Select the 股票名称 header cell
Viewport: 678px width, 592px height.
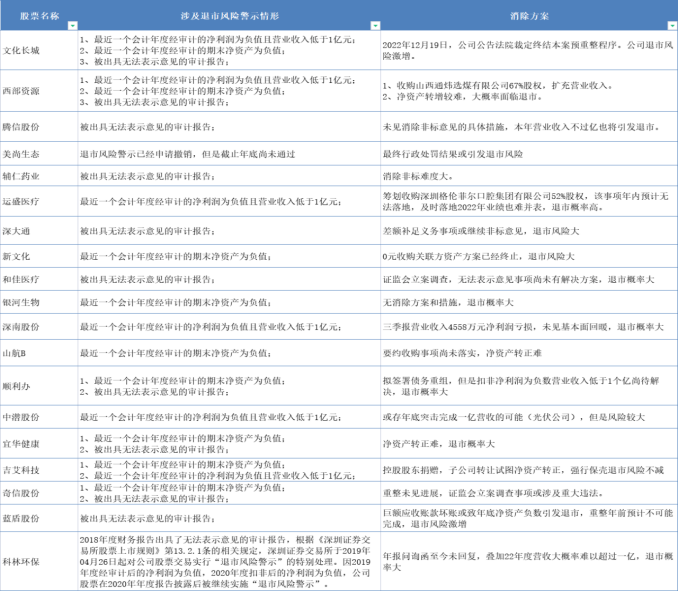coord(39,16)
